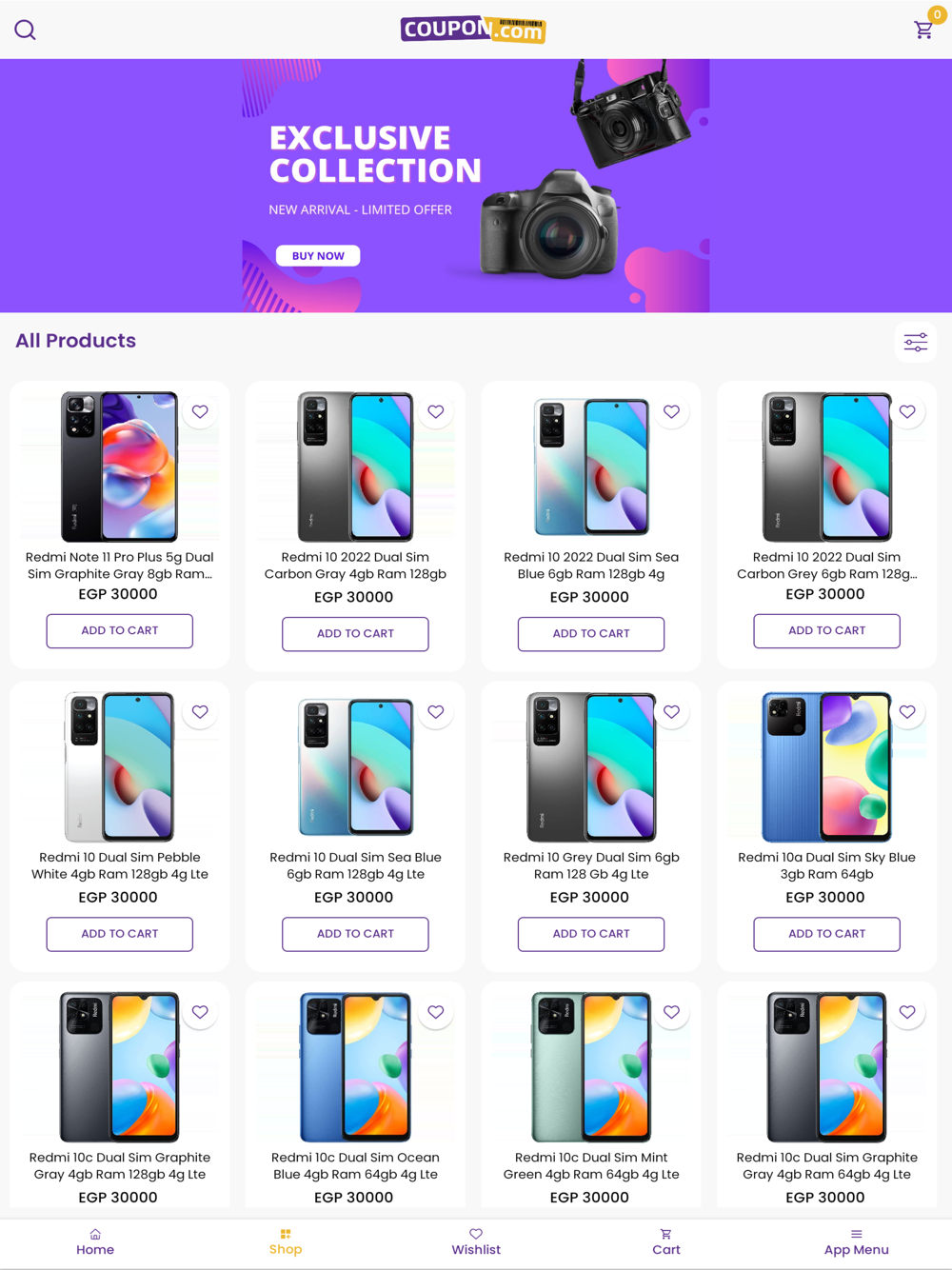Open the App Menu tab
Screen dimensions: 952x1270
(x=857, y=1242)
